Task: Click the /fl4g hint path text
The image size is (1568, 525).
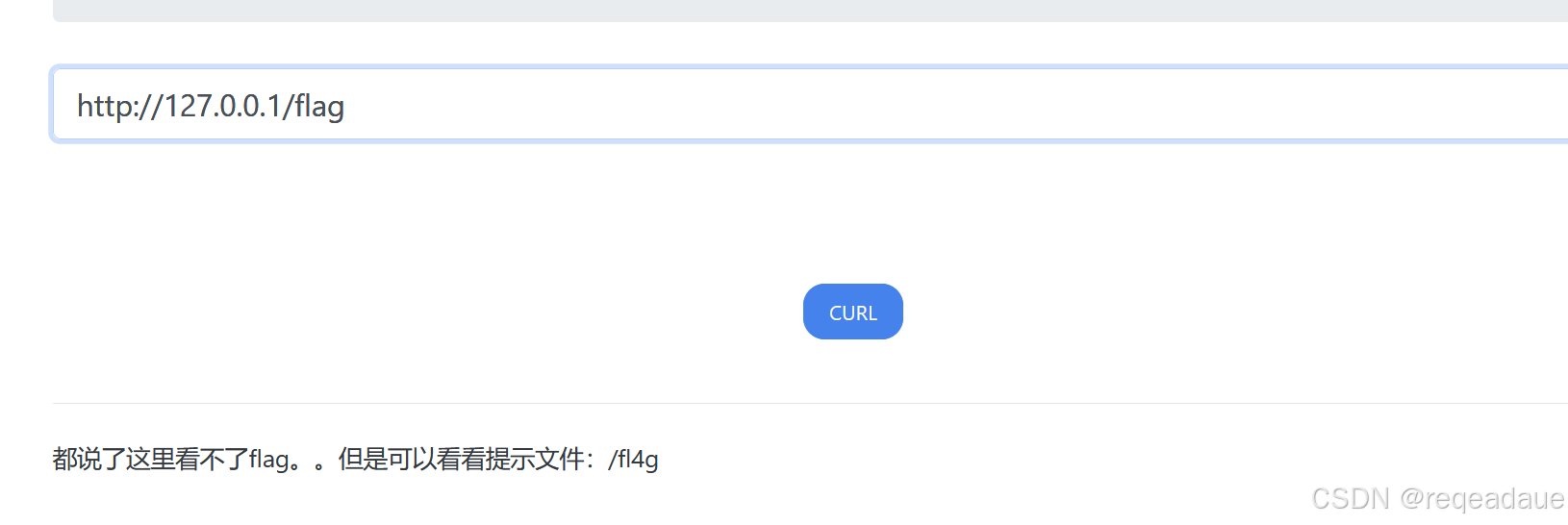Action: (634, 460)
